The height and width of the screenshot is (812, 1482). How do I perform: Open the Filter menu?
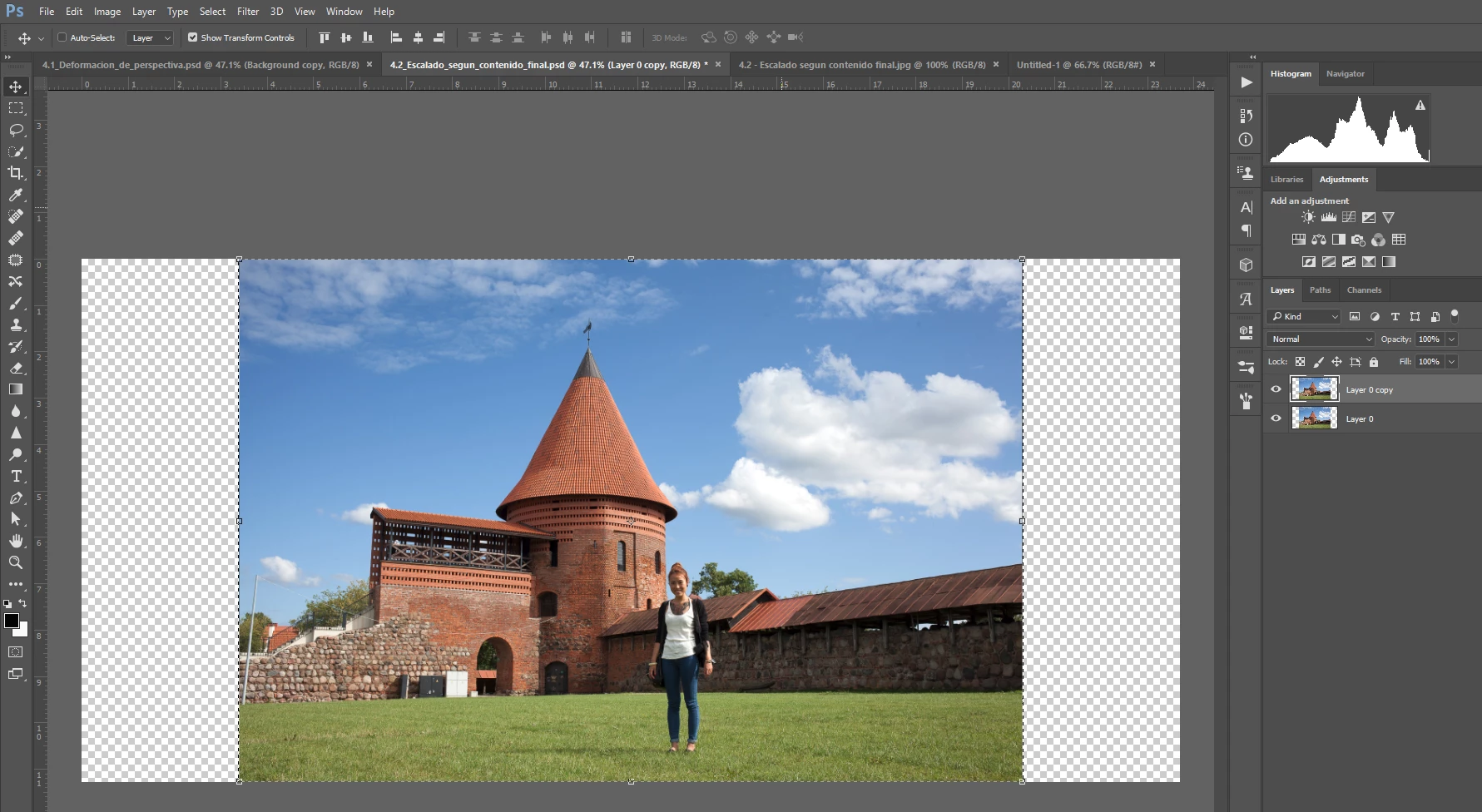(x=248, y=12)
